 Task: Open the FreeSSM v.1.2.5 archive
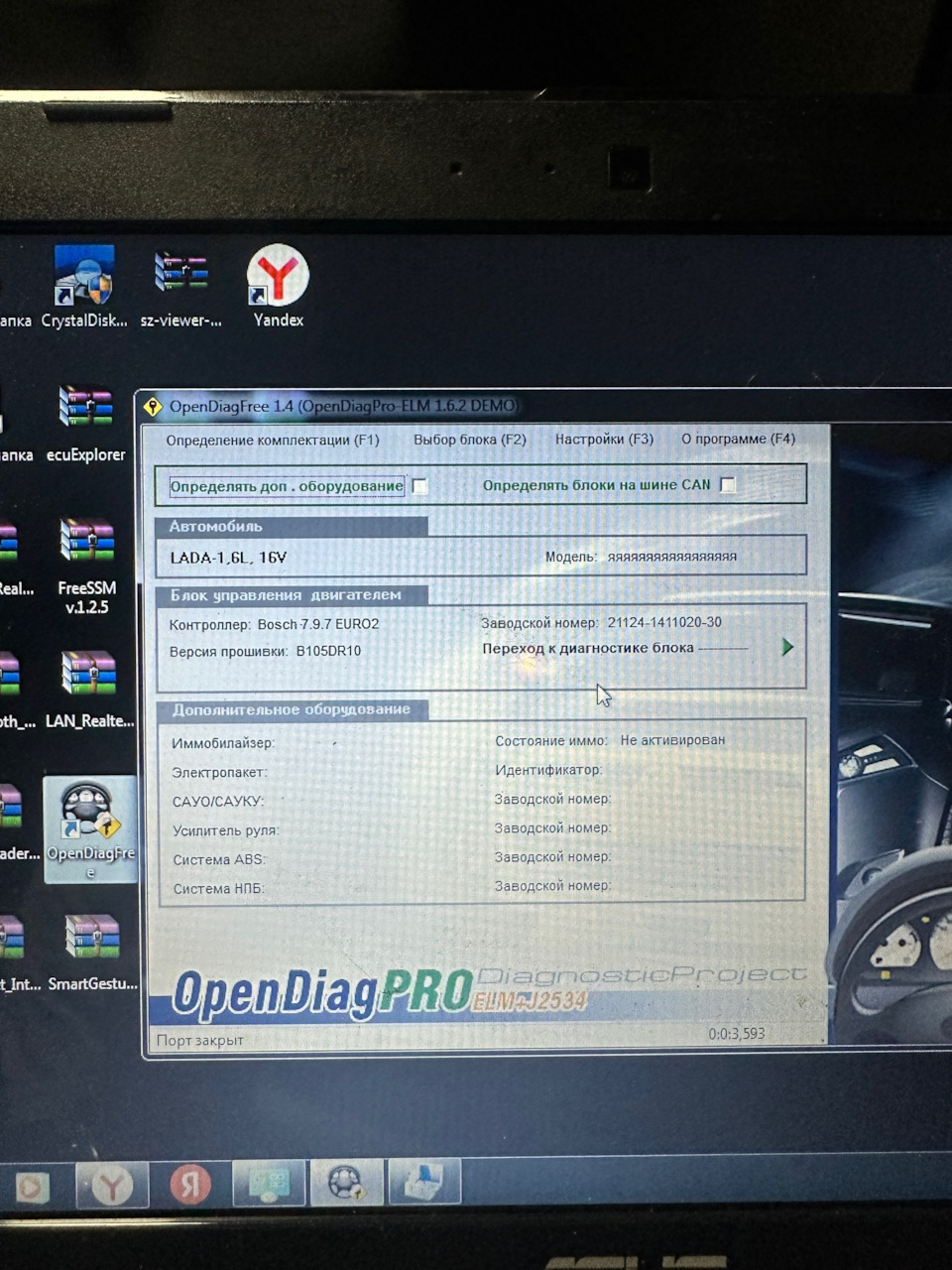87,566
